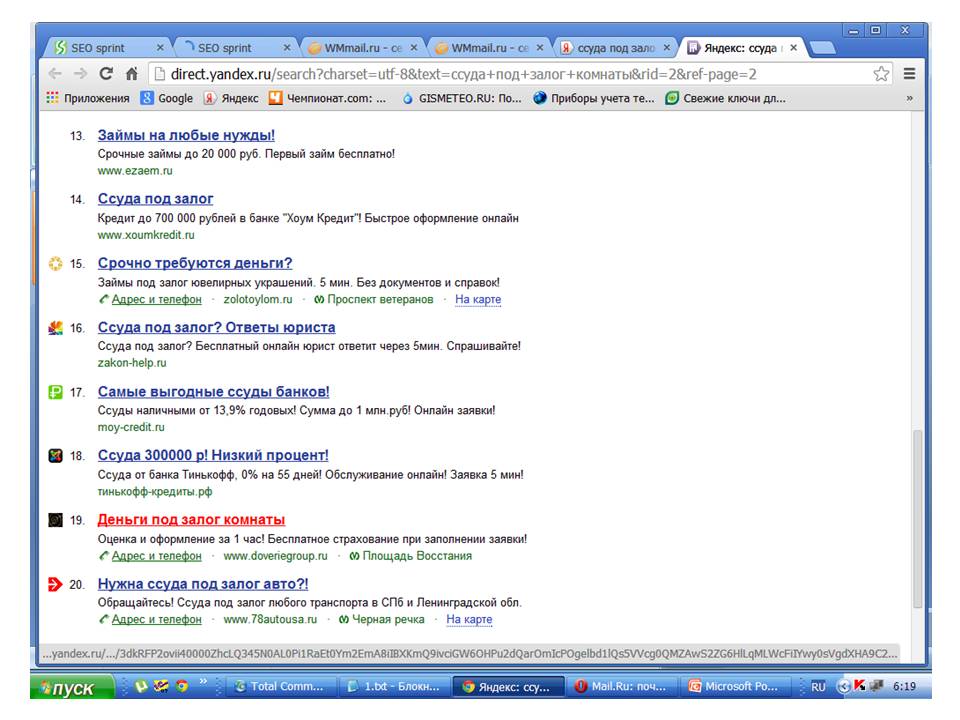Screen dimensions: 960x720
Task: Go back with the browser back arrow
Action: pyautogui.click(x=55, y=74)
